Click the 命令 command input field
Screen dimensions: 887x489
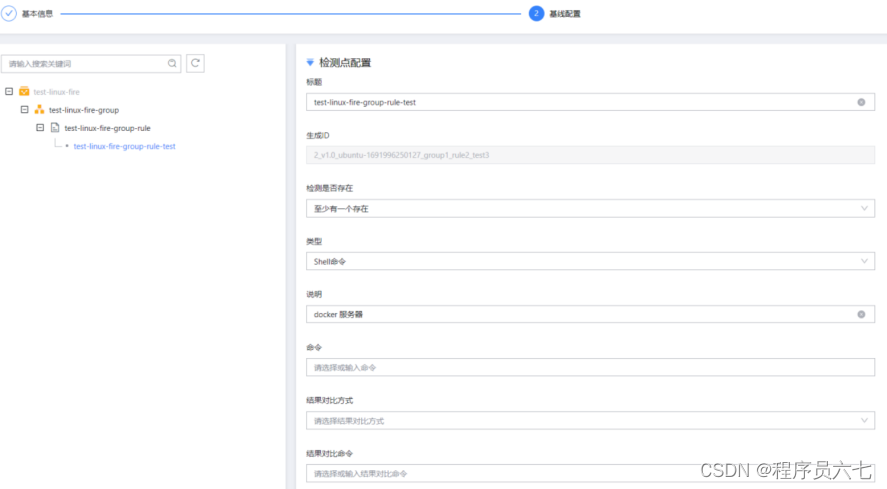click(590, 367)
